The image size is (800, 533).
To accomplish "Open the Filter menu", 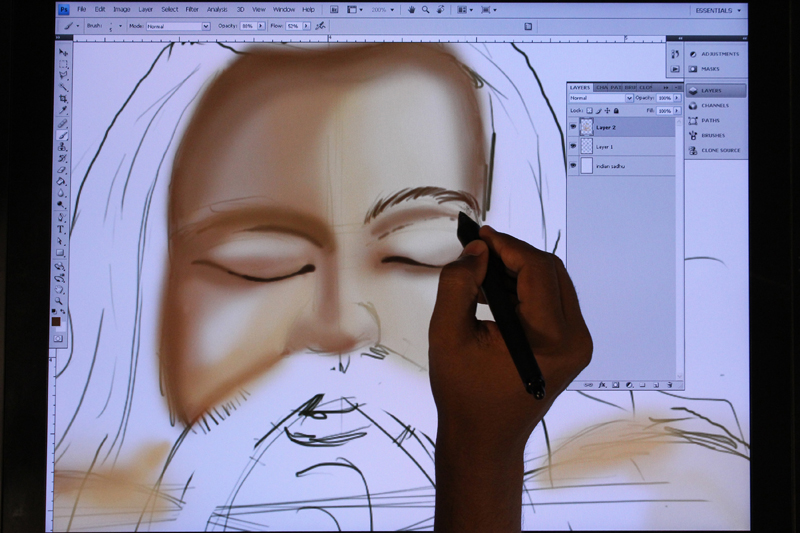I will [x=192, y=9].
